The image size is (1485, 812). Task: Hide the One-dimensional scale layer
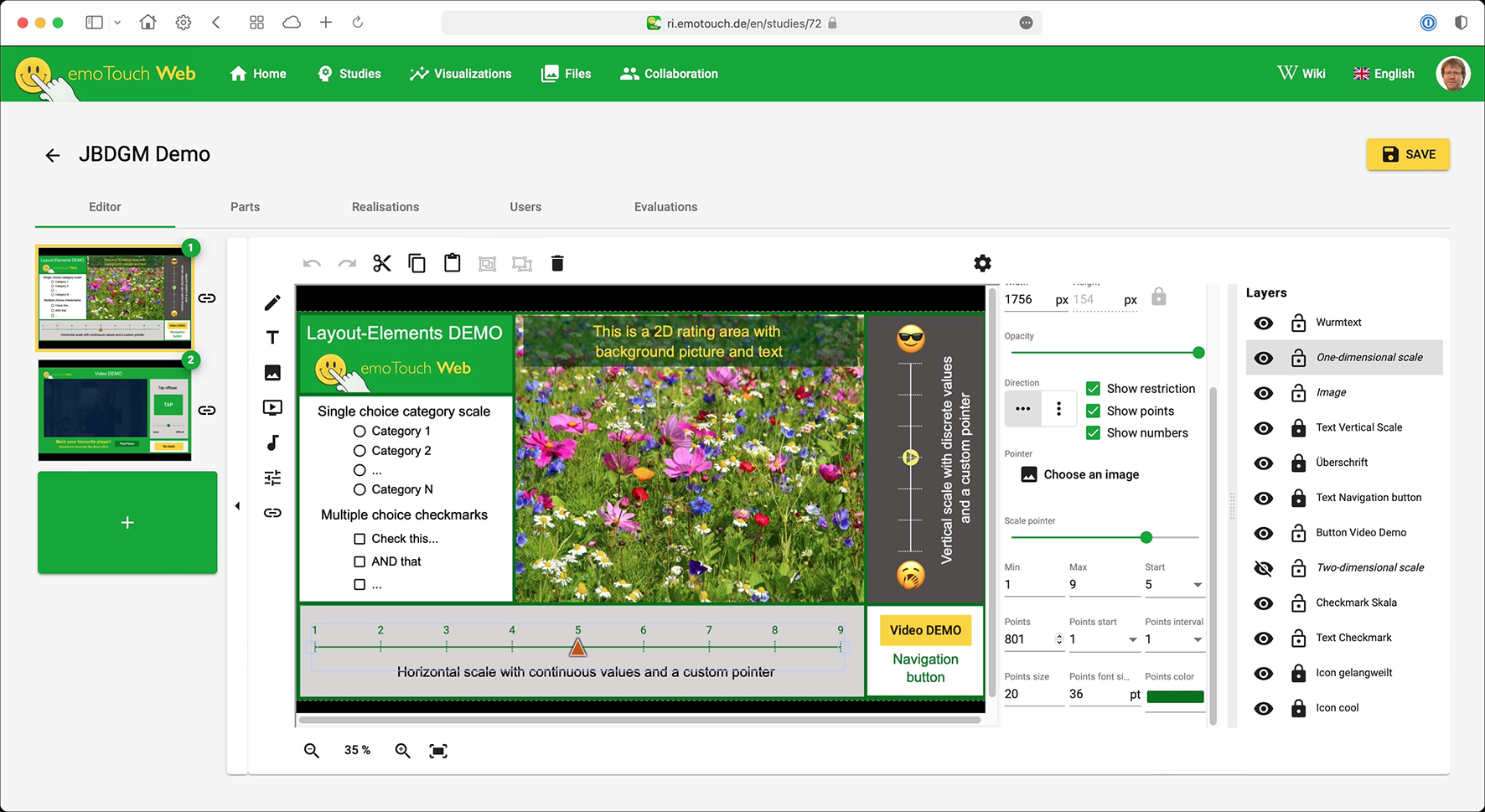[1264, 358]
